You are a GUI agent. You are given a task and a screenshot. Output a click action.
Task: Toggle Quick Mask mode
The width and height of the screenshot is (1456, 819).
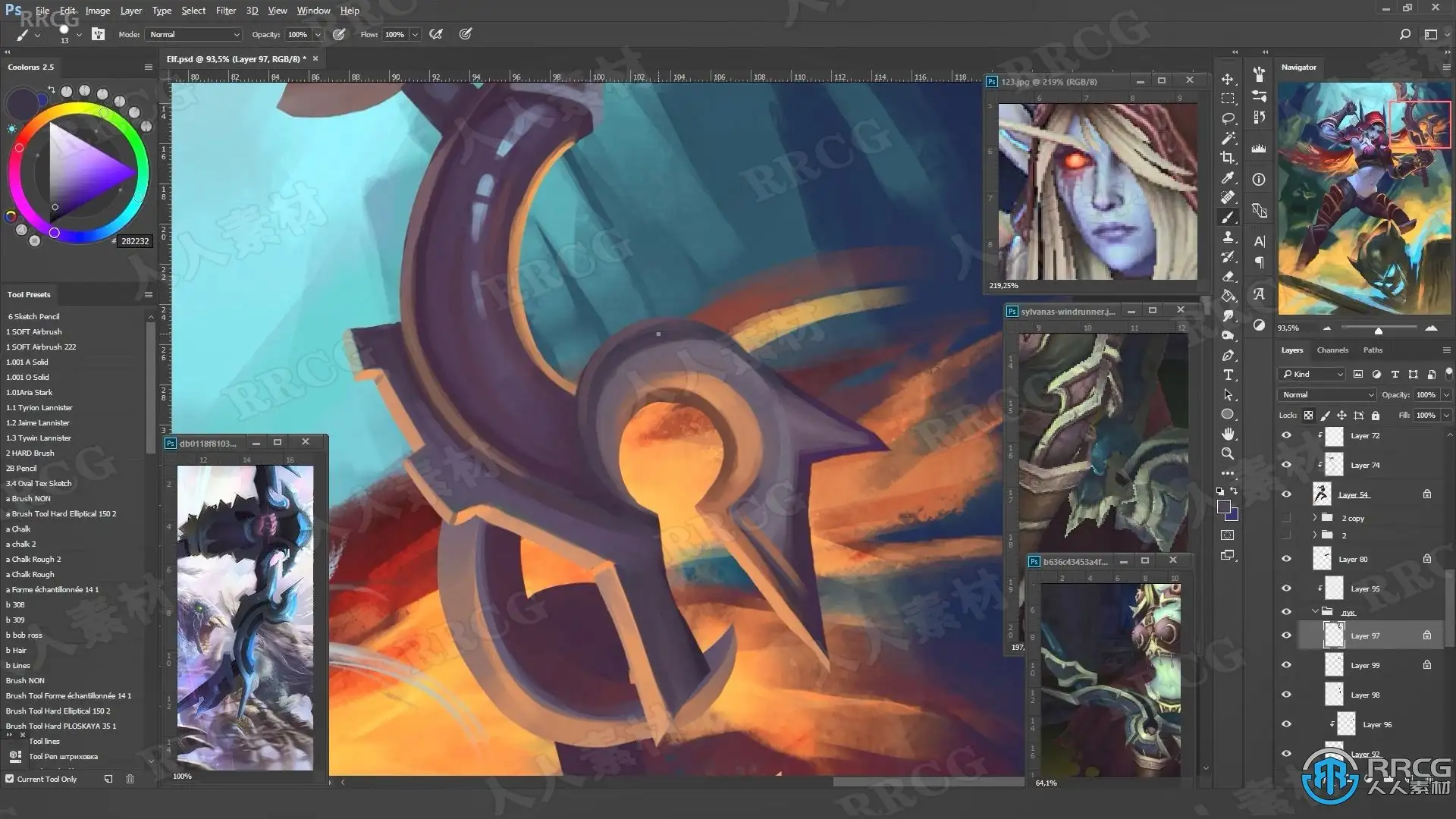coord(1228,535)
